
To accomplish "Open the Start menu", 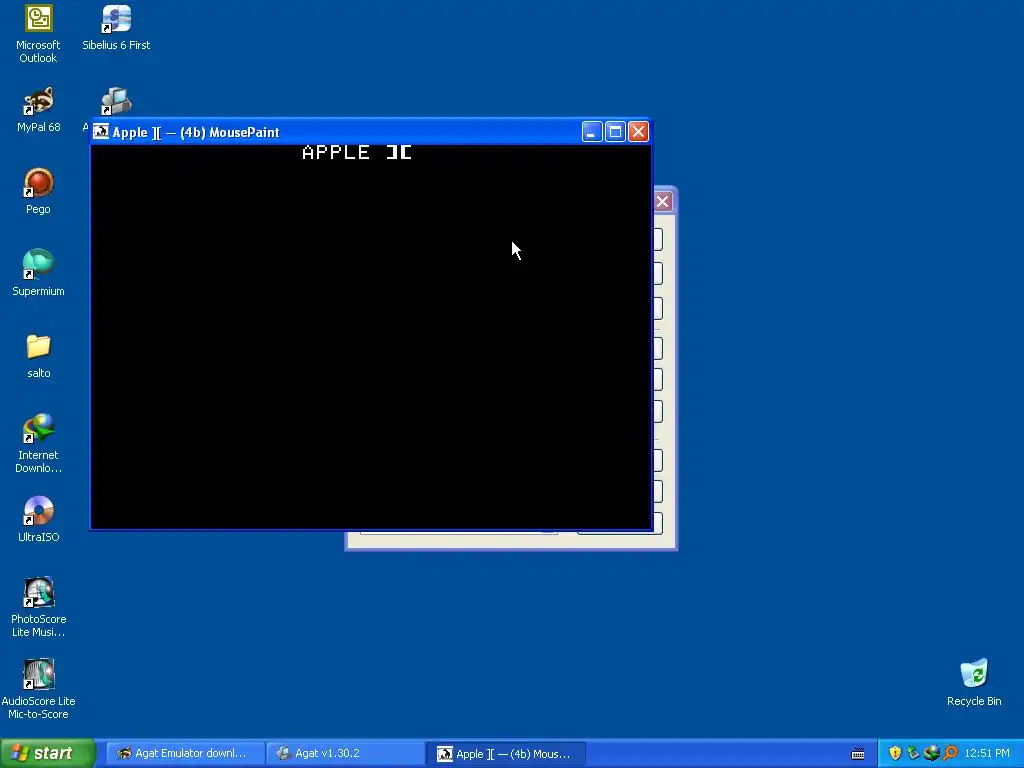I will [48, 753].
